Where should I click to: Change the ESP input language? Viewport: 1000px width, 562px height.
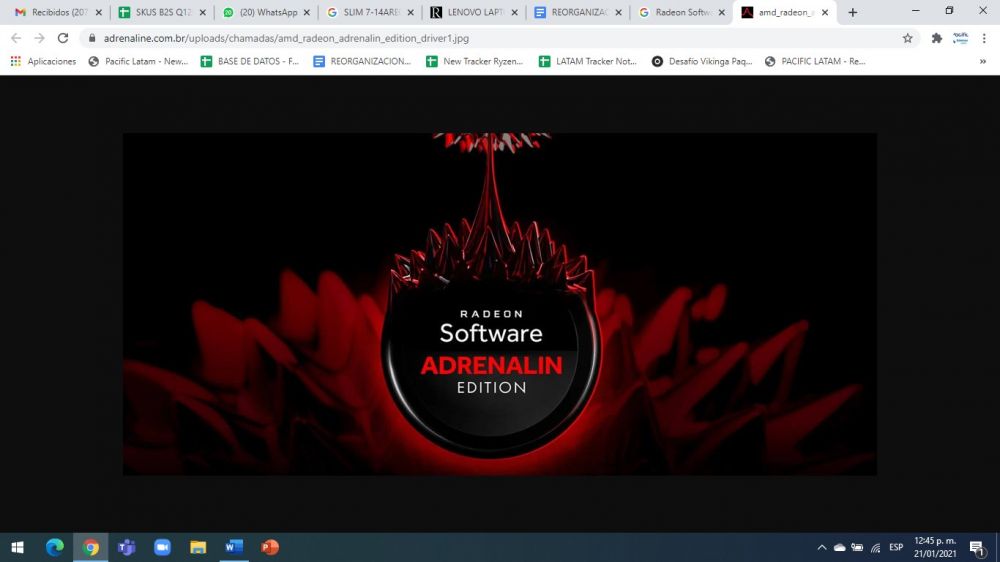896,547
